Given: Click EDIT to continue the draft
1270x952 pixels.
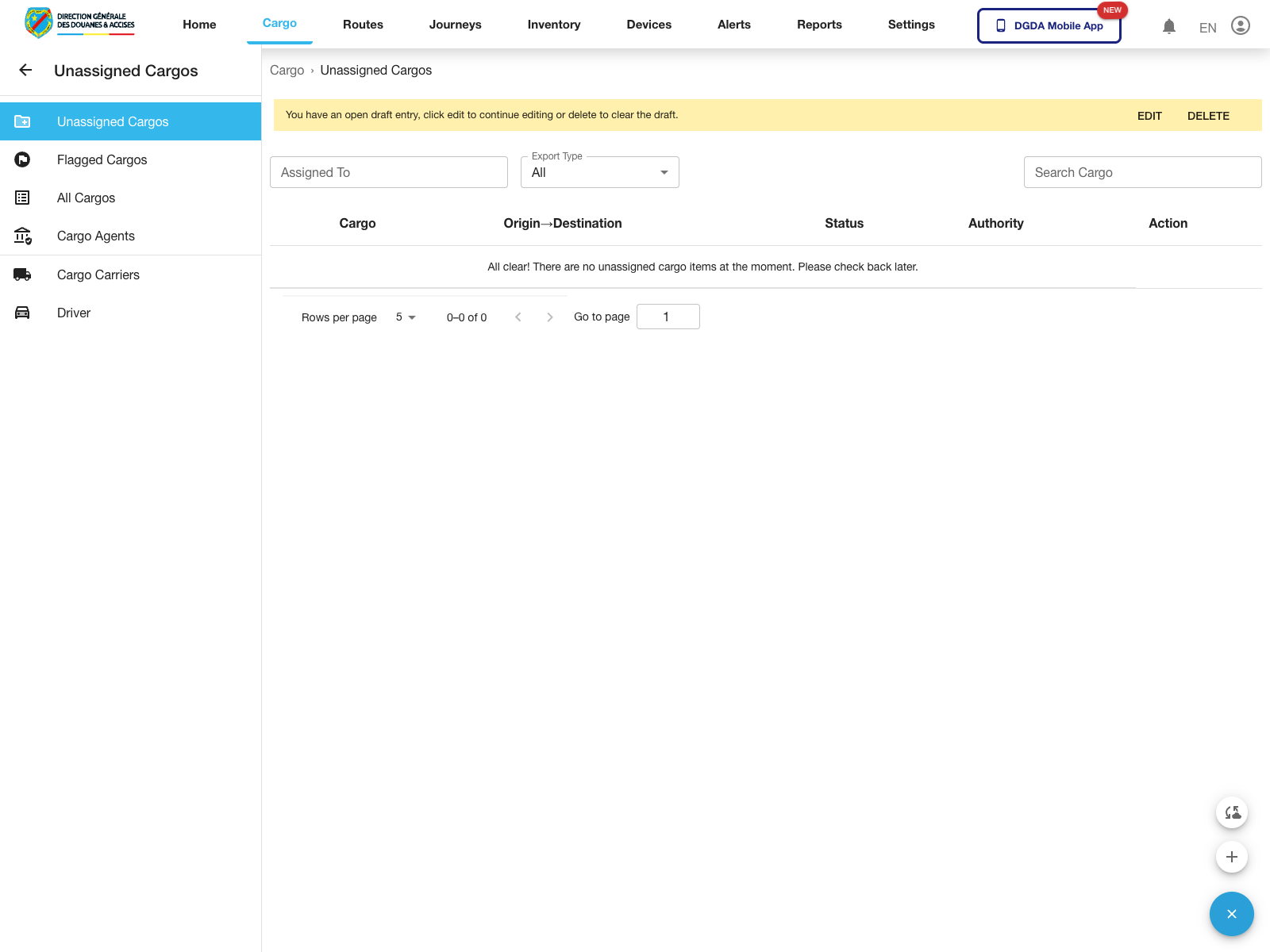Looking at the screenshot, I should [x=1149, y=116].
